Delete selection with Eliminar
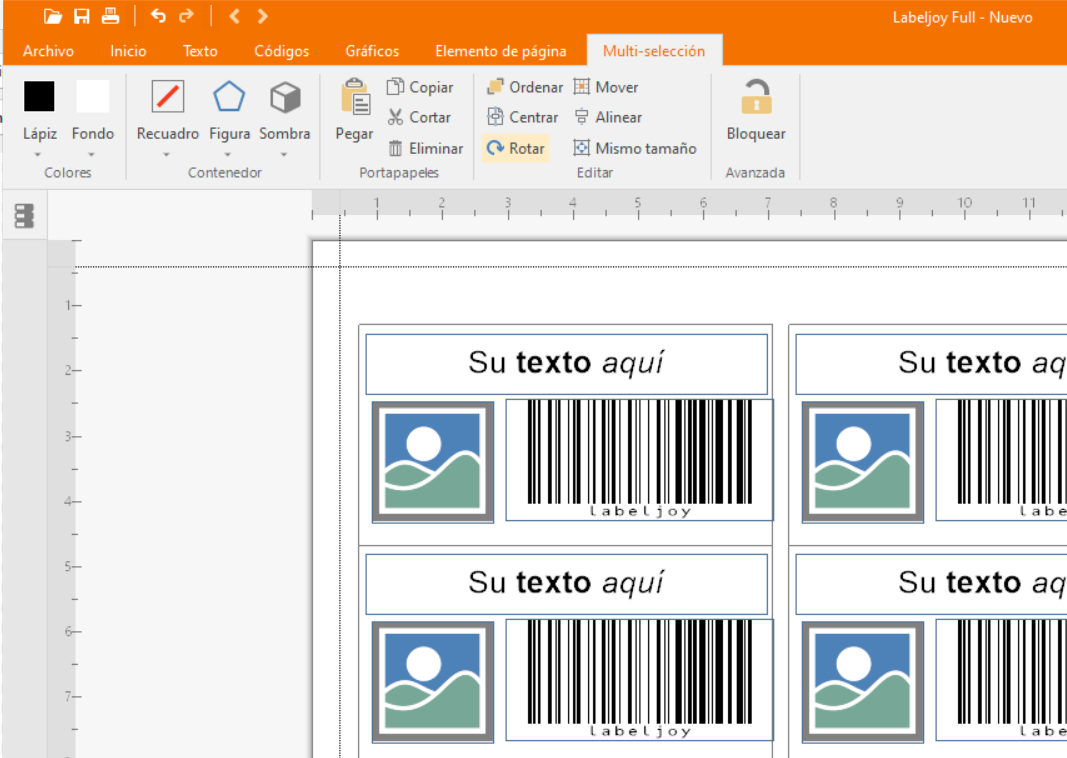 pos(425,148)
